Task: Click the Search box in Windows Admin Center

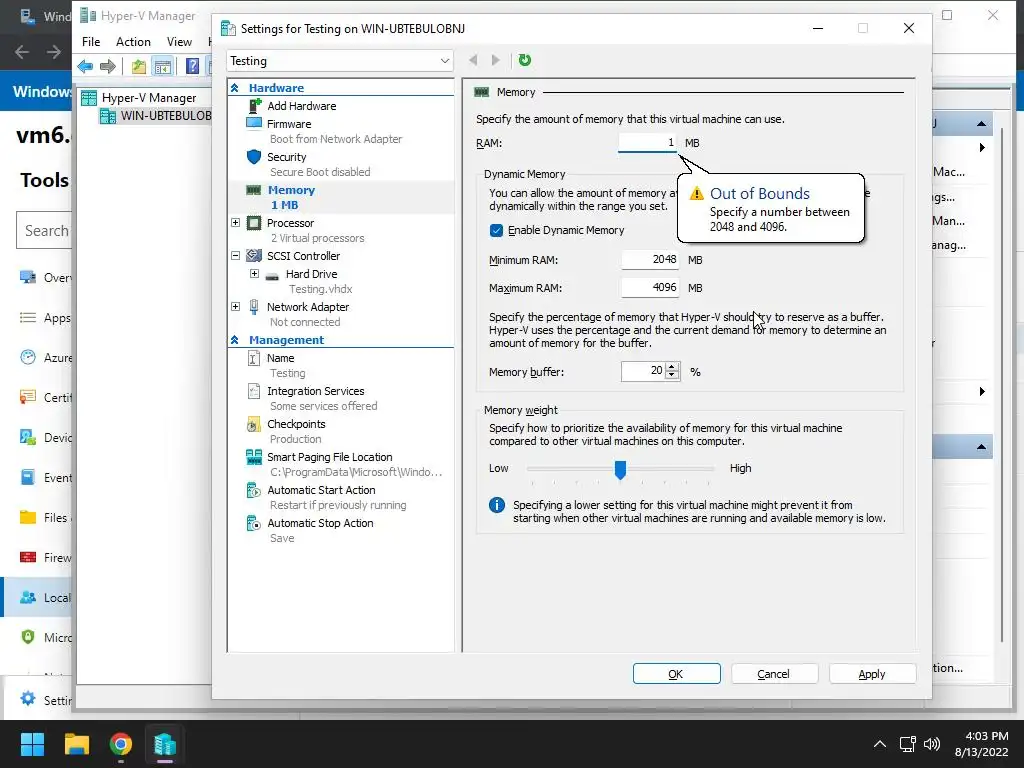Action: (46, 231)
